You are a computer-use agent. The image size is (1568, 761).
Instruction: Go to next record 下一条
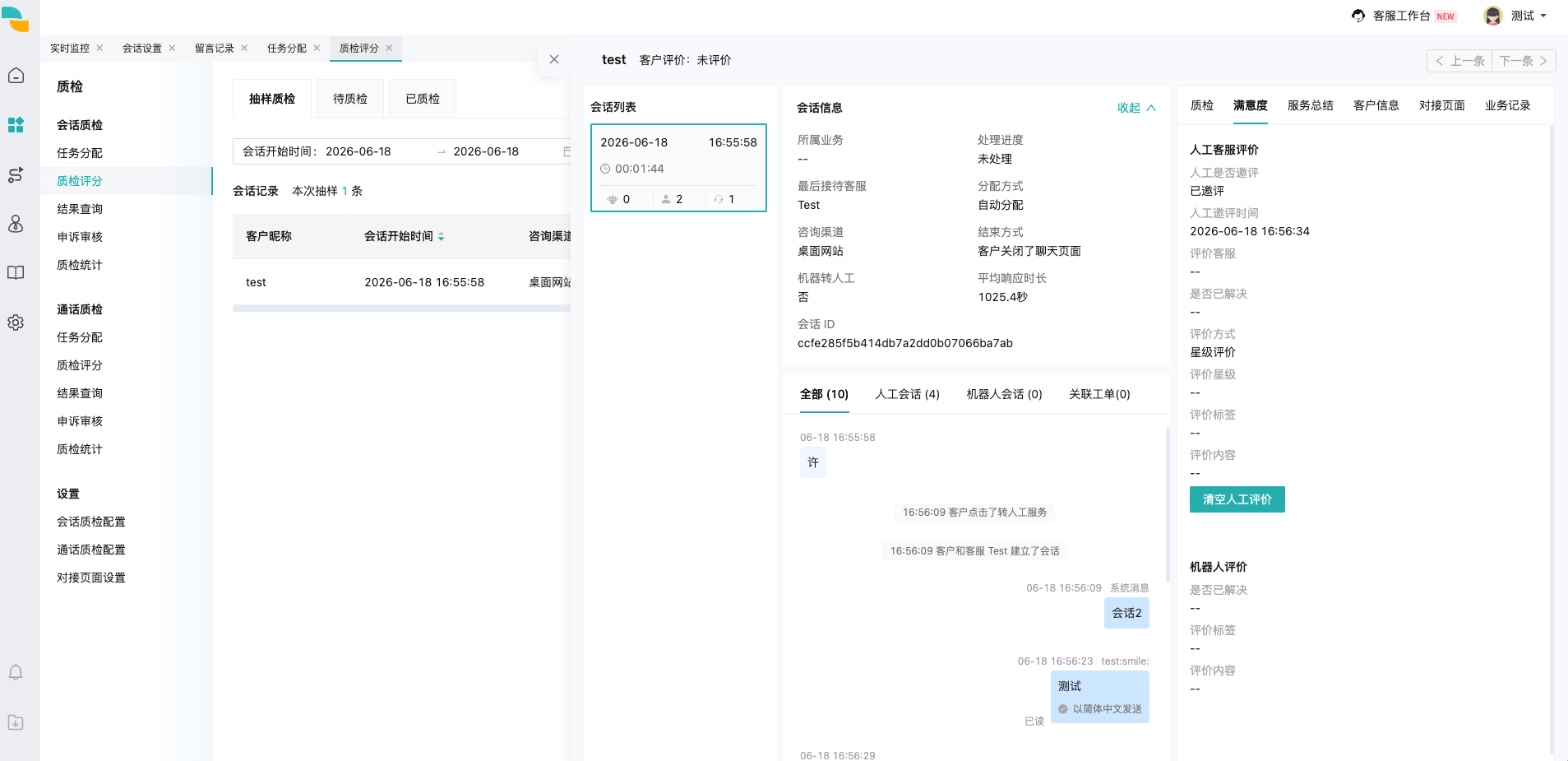[x=1524, y=61]
